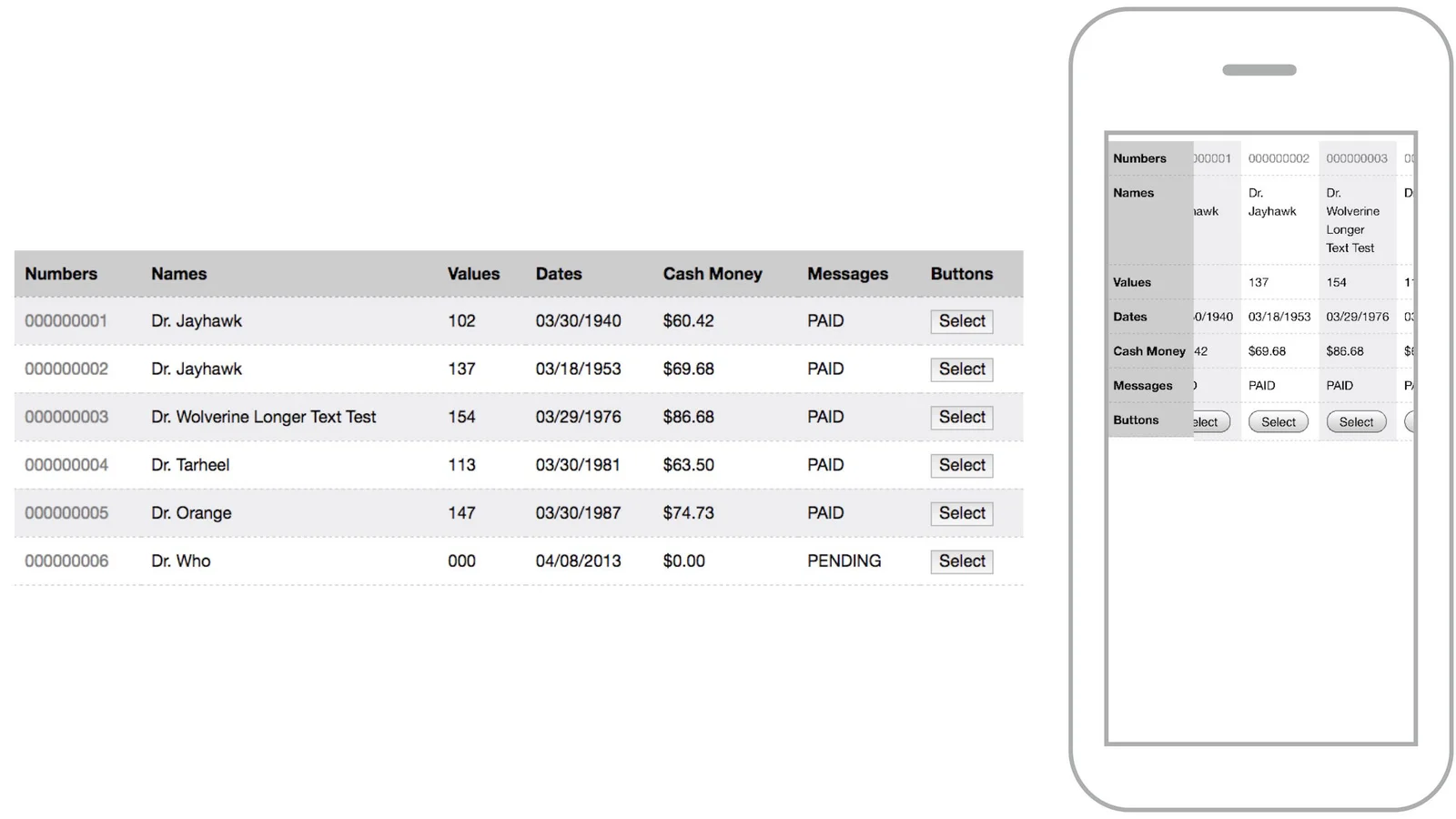This screenshot has width=1456, height=819.
Task: Click the 04/08/2013 date cell
Action: click(578, 561)
